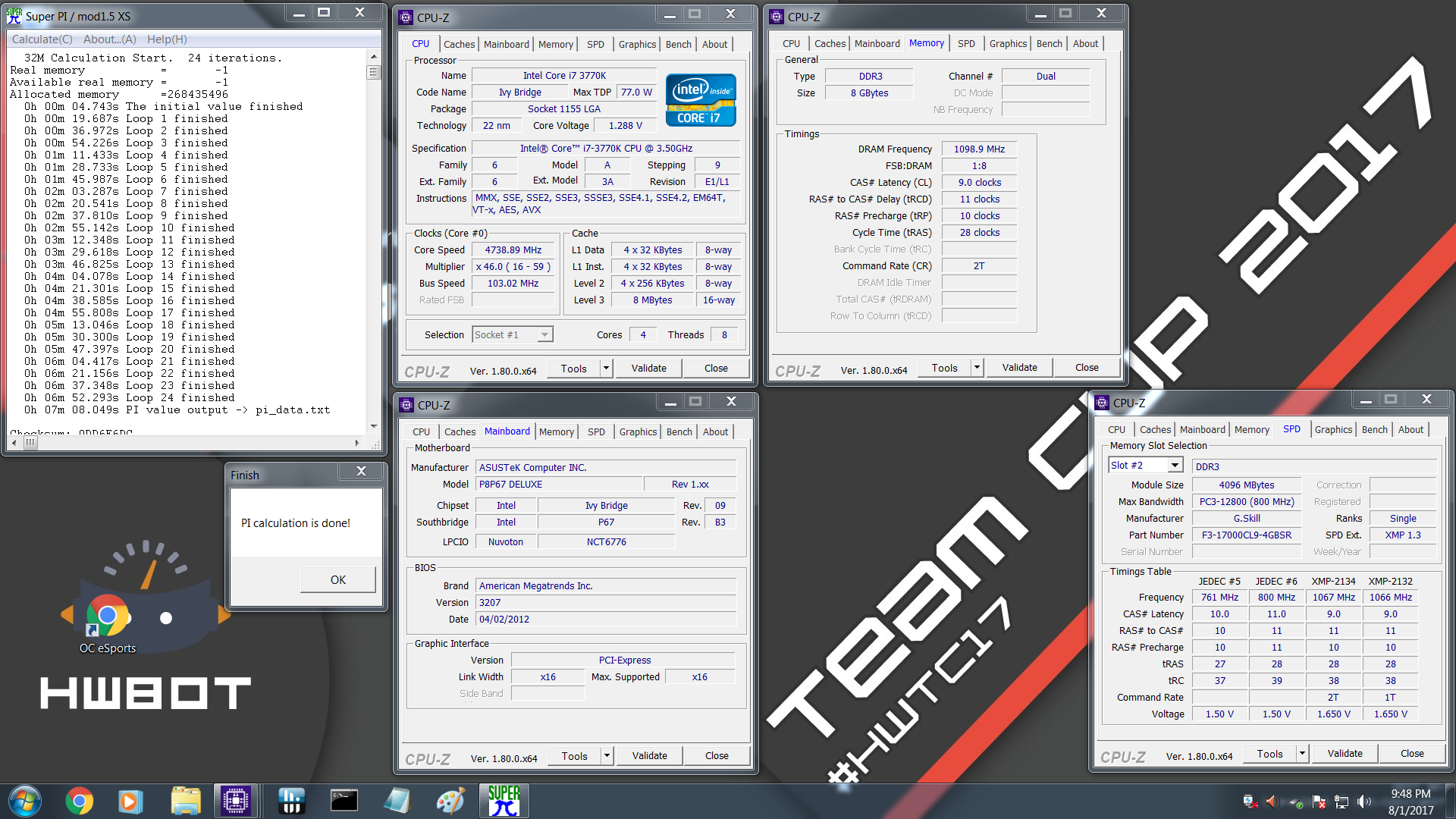Open the Calculate(C) menu in Super PI
1456x819 pixels.
pyautogui.click(x=42, y=39)
